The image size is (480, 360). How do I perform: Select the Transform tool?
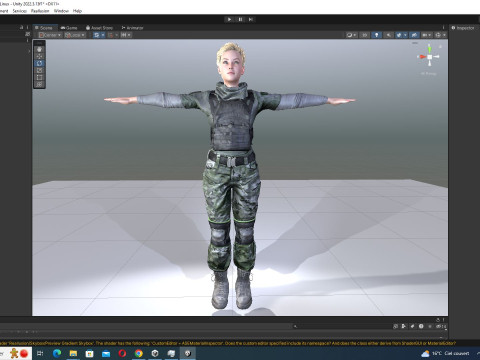(x=39, y=84)
